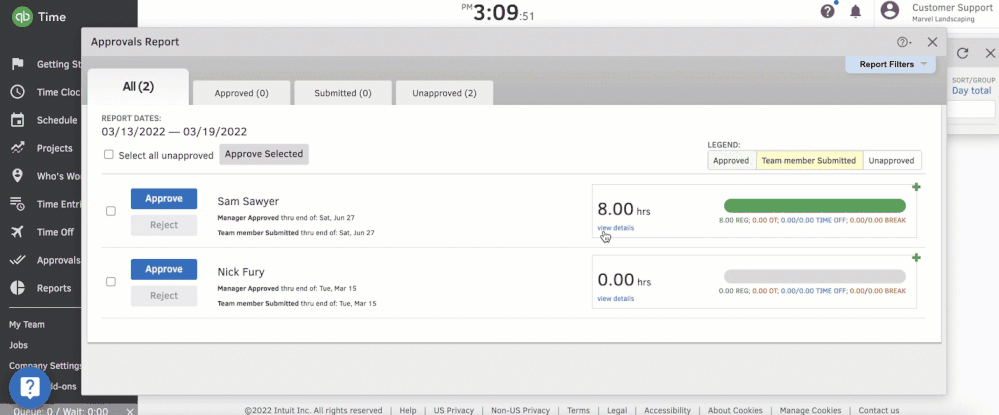The height and width of the screenshot is (415, 999).
Task: Open the Terms footer link
Action: 579,411
